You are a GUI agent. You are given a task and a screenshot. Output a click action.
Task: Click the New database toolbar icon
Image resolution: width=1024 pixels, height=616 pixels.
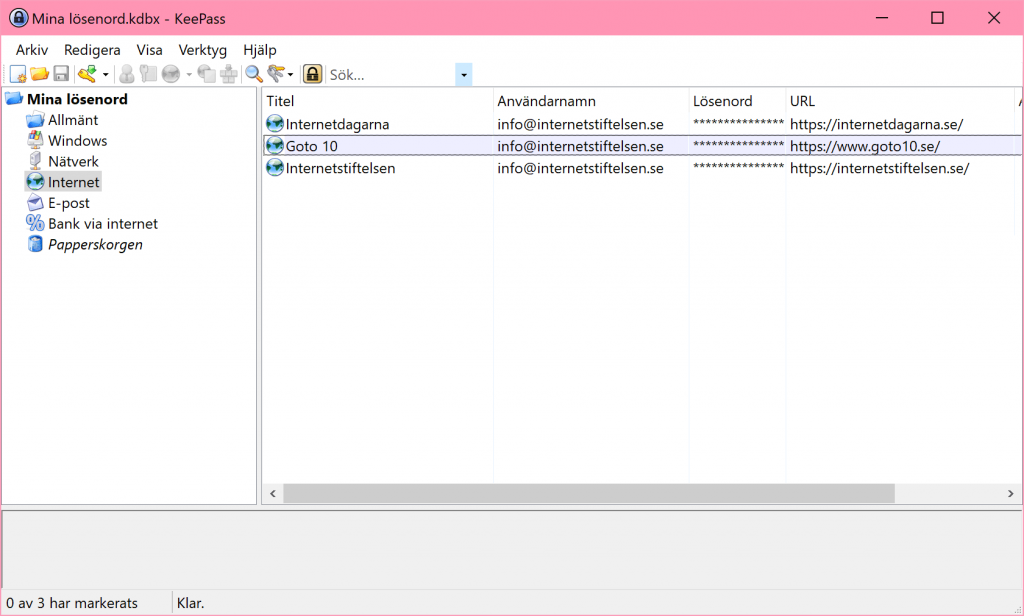pyautogui.click(x=18, y=74)
